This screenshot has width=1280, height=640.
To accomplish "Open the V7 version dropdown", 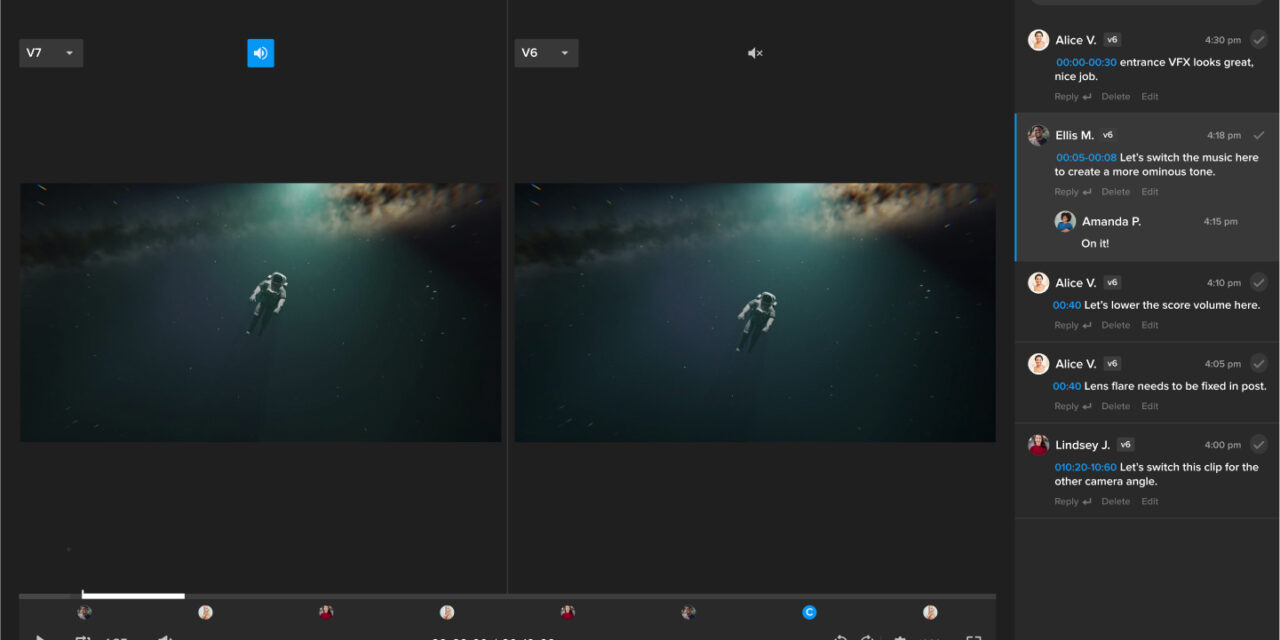I will (51, 53).
